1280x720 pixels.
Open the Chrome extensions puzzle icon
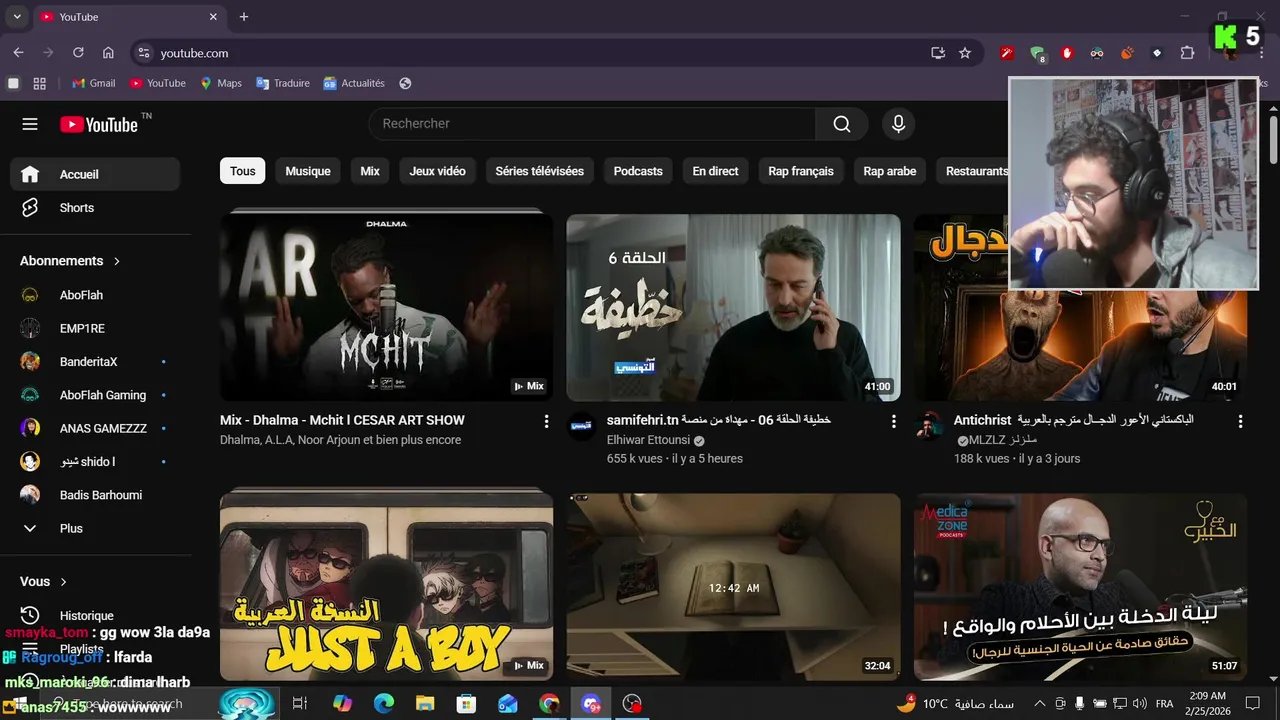1187,53
